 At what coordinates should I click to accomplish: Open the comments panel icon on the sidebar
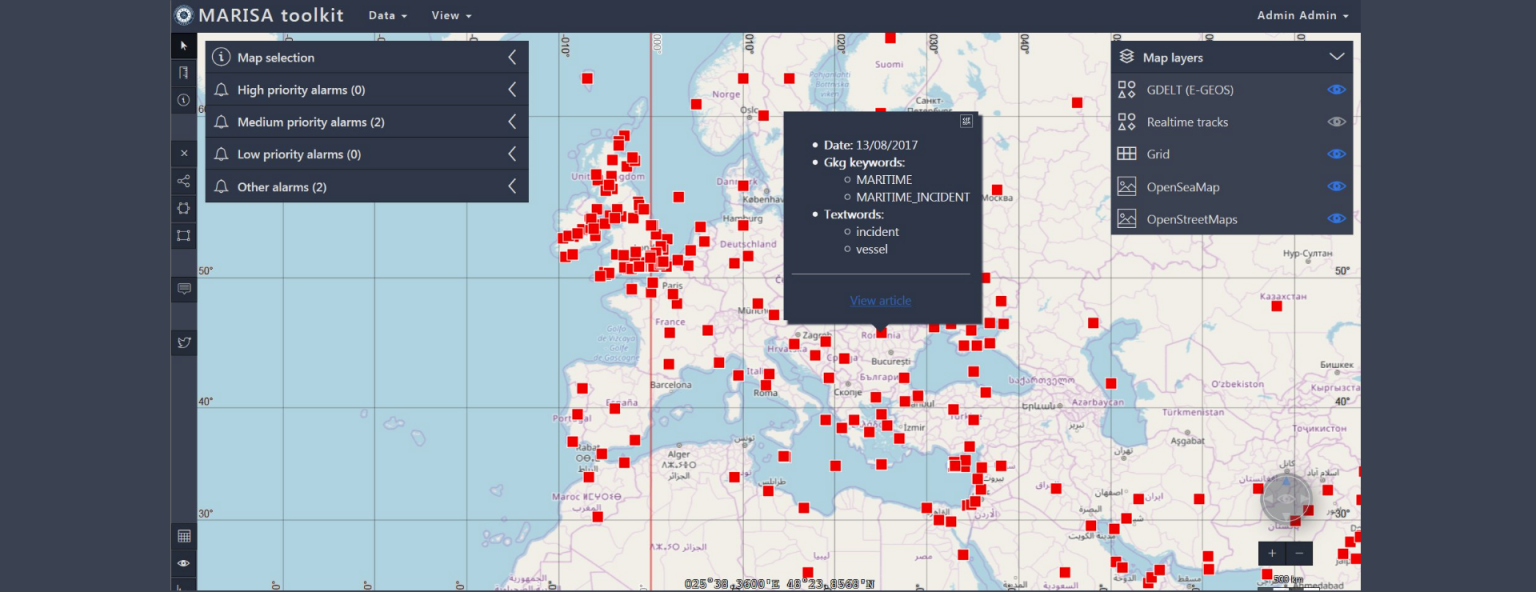[x=183, y=288]
